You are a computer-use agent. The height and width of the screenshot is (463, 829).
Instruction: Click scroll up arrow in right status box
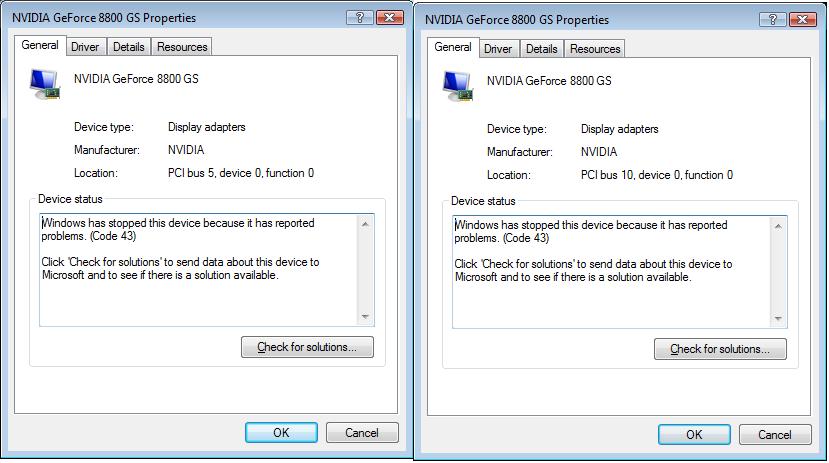tap(778, 226)
